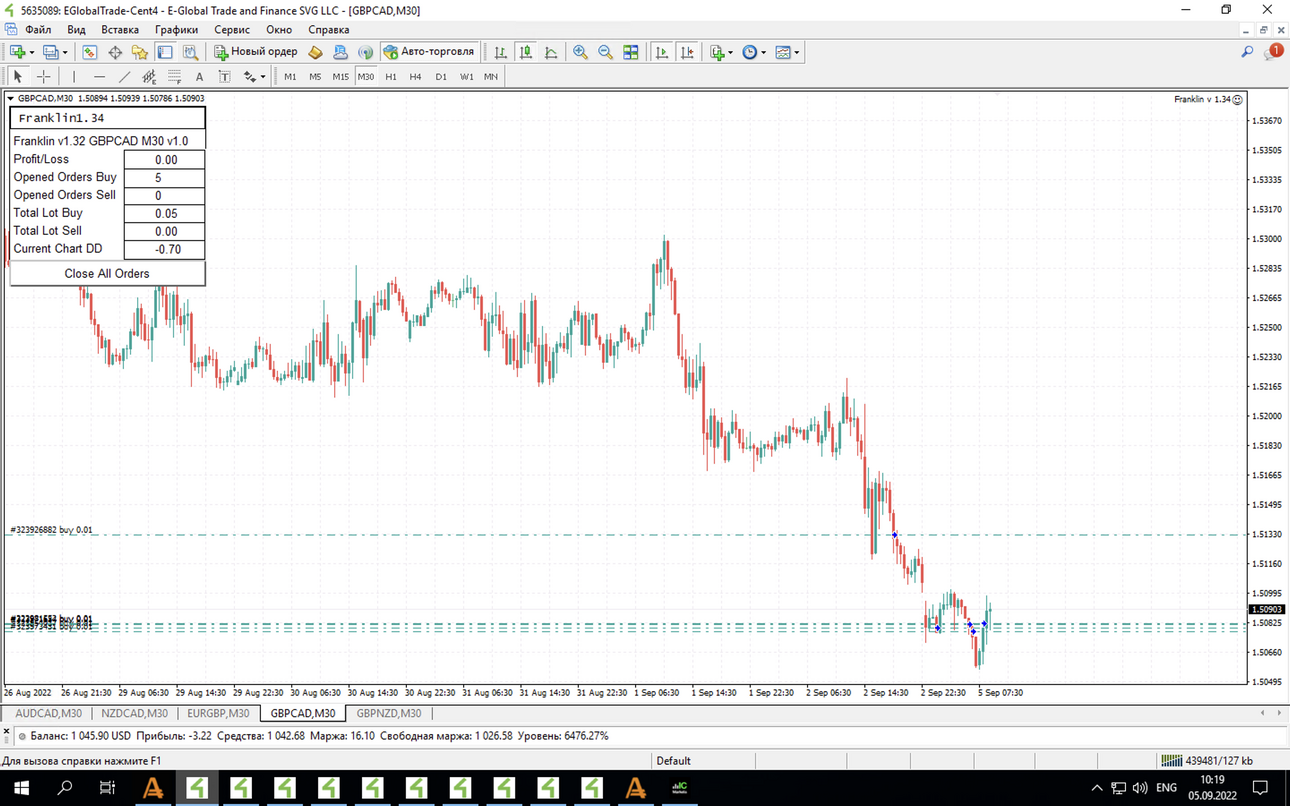Open MetaEditor yellow book icon

point(315,52)
